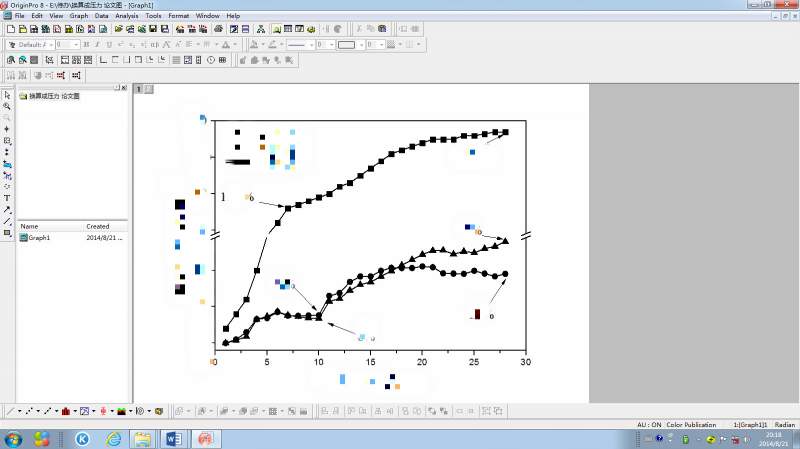Open the fill pattern rectangle dropdown
Viewport: 800px width, 449px height.
pyautogui.click(x=361, y=45)
